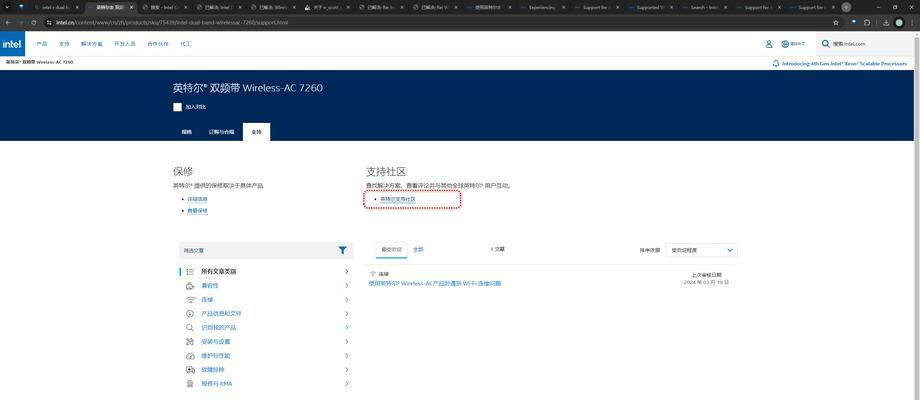920x400 pixels.
Task: Switch to the 使用英特尔 browser tab
Action: [x=488, y=7]
